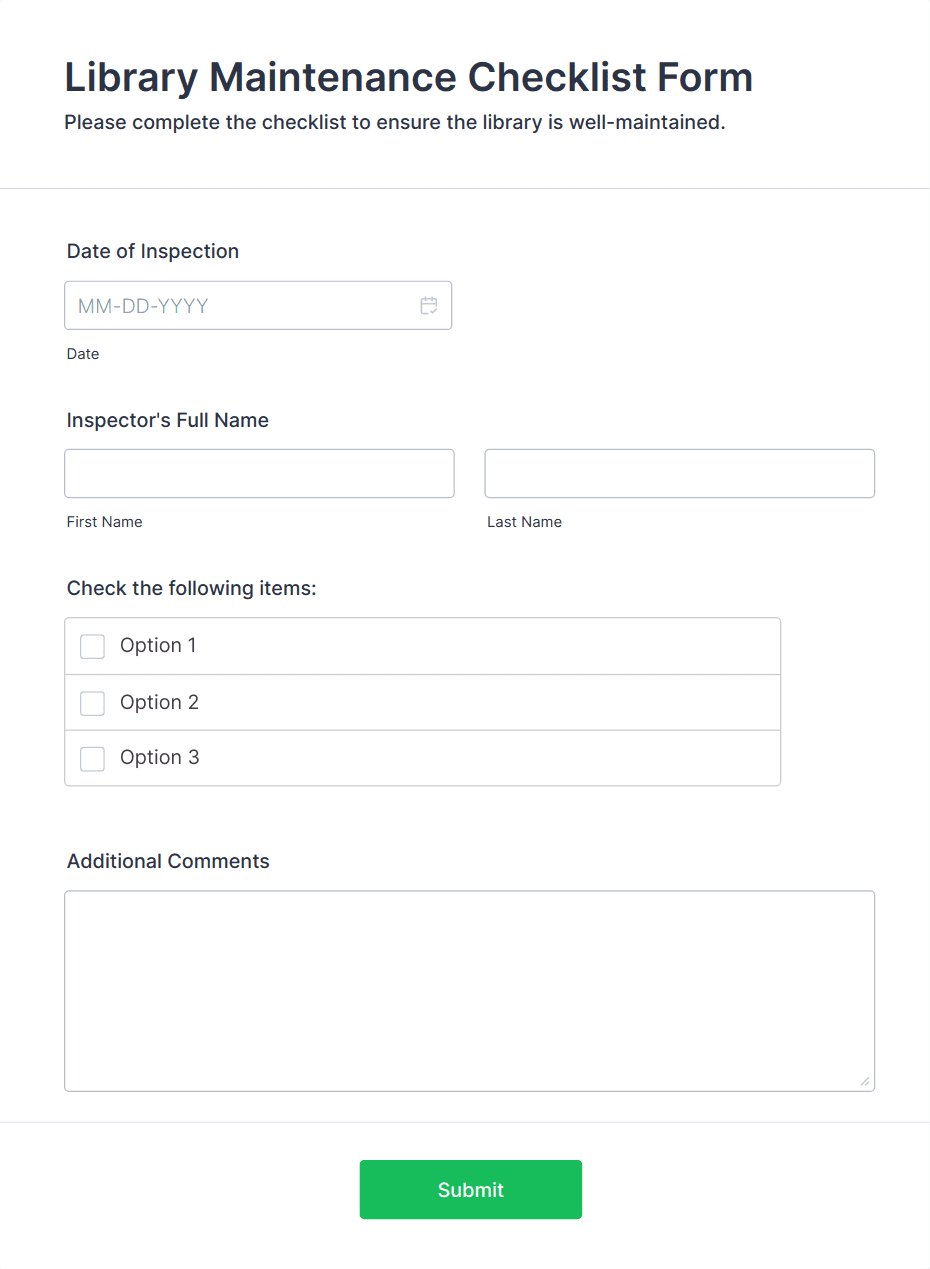This screenshot has height=1269, width=930.
Task: Click the Library Maintenance Checklist Form heading
Action: (408, 77)
